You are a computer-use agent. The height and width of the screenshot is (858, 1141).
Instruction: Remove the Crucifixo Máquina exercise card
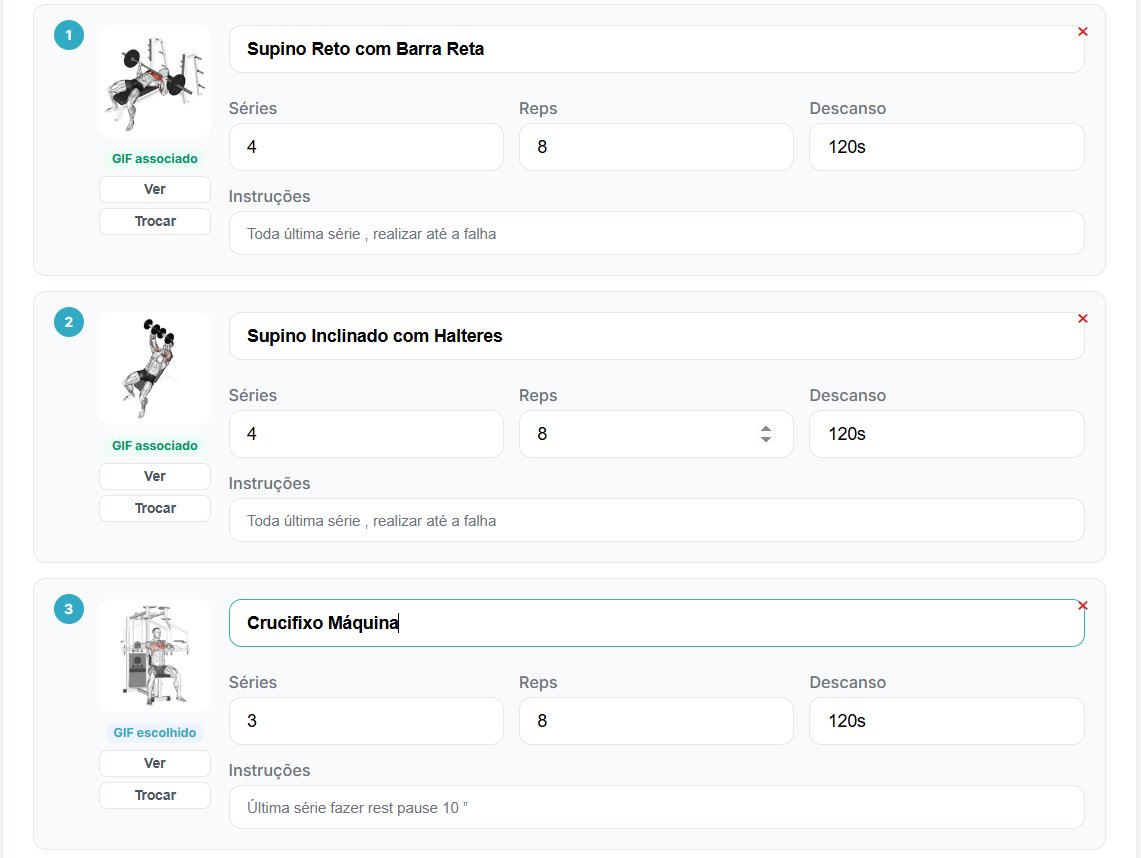(x=1082, y=605)
